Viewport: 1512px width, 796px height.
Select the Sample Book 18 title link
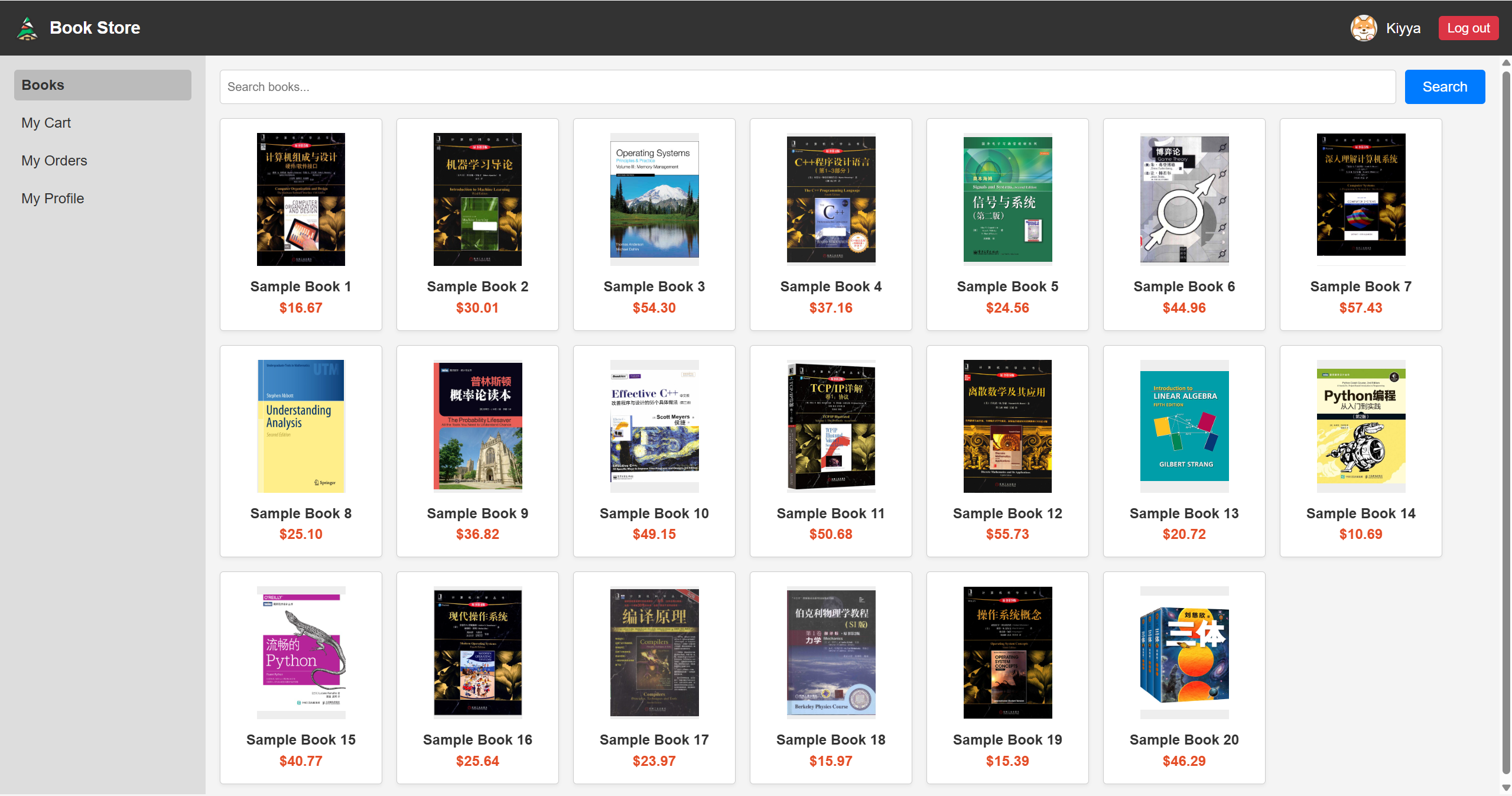(830, 739)
